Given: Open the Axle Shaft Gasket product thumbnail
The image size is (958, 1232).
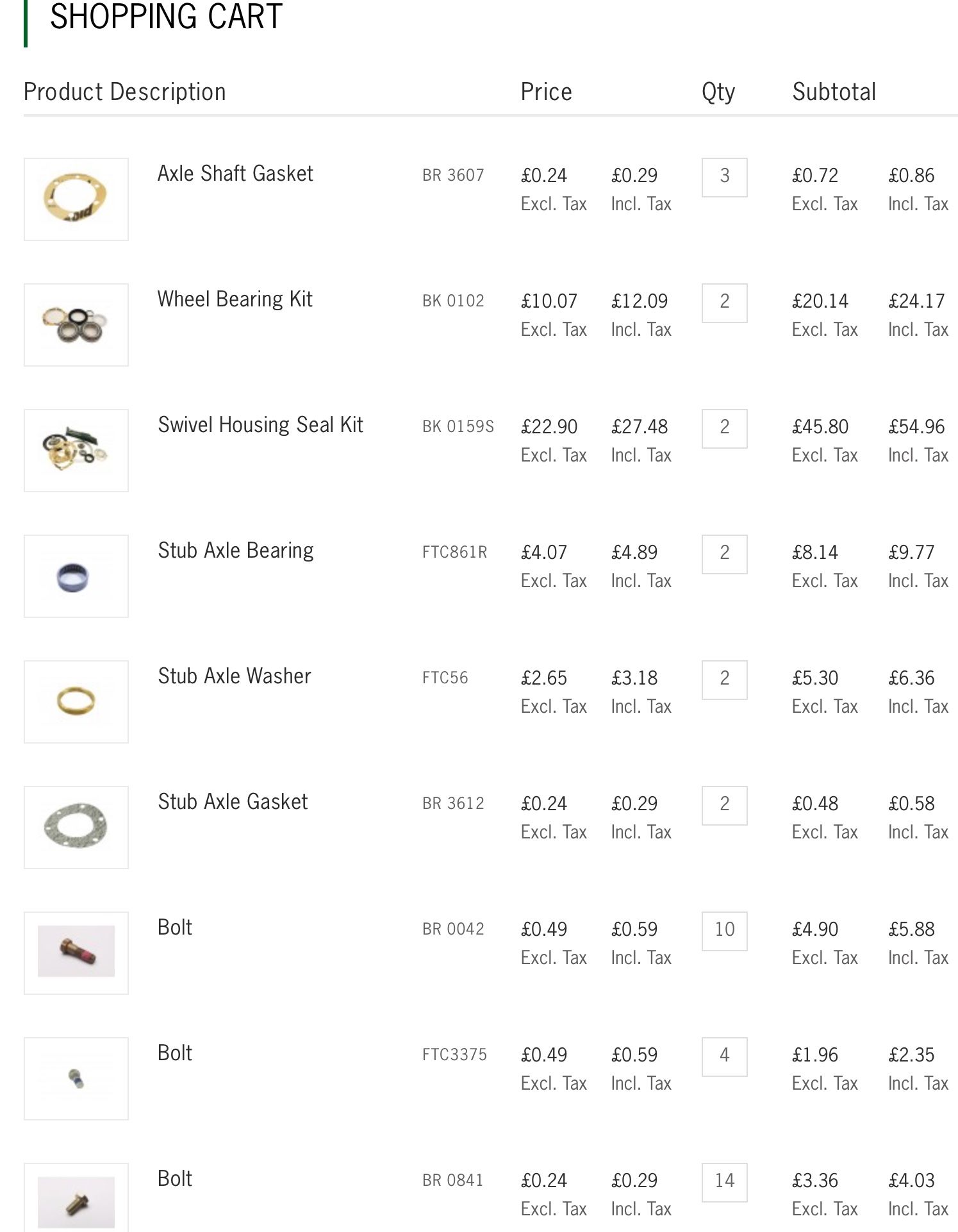Looking at the screenshot, I should pos(76,199).
